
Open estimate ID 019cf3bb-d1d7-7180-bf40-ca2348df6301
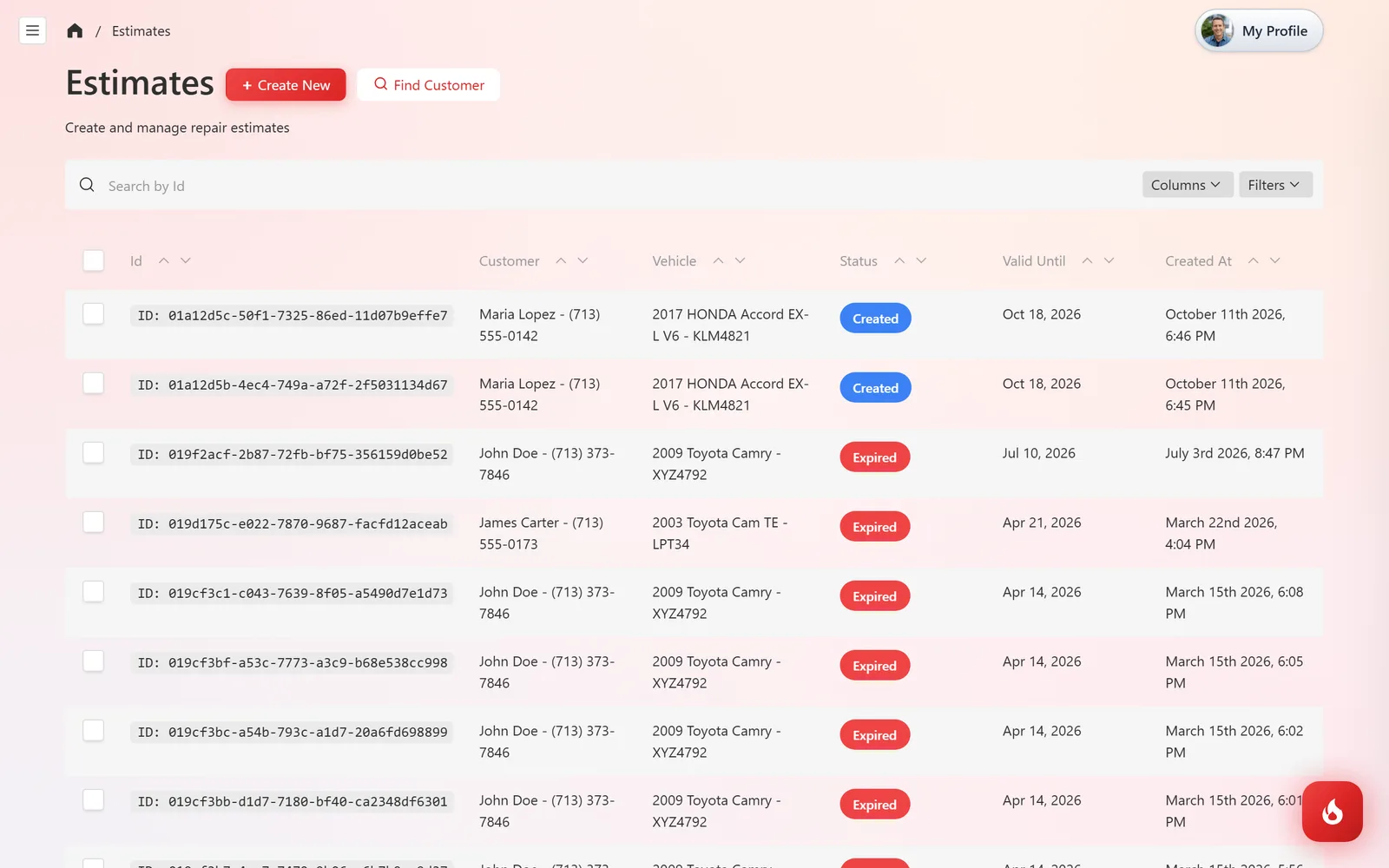(293, 802)
